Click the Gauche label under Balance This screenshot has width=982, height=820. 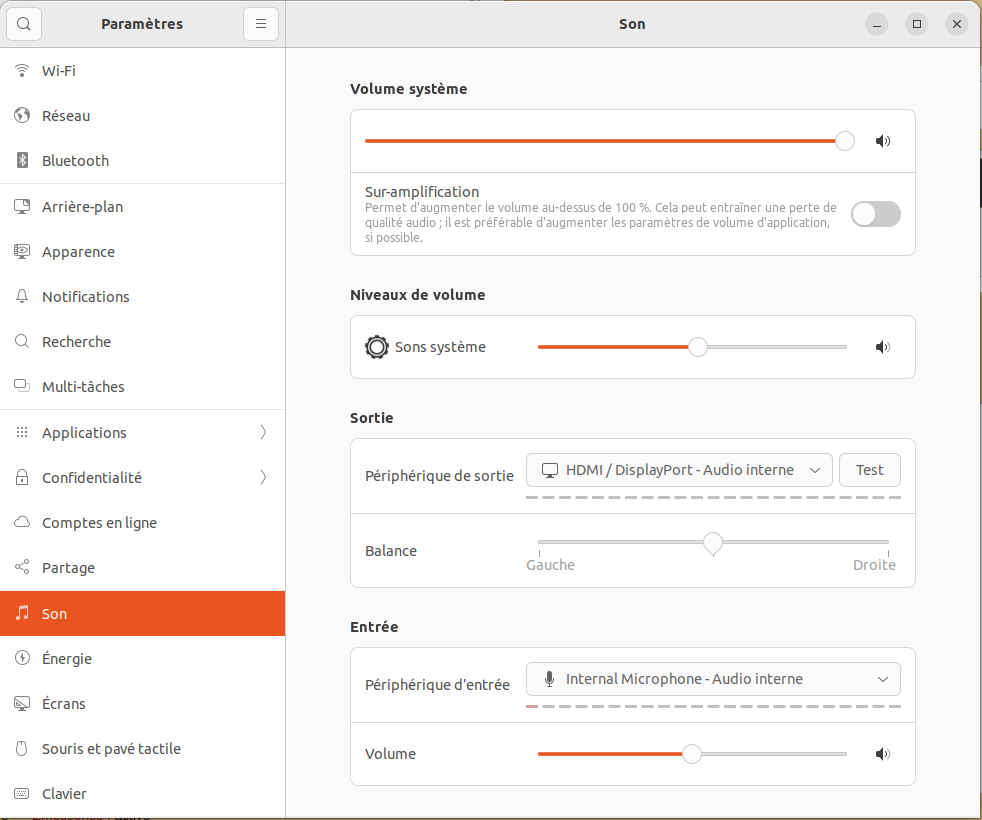click(x=550, y=565)
